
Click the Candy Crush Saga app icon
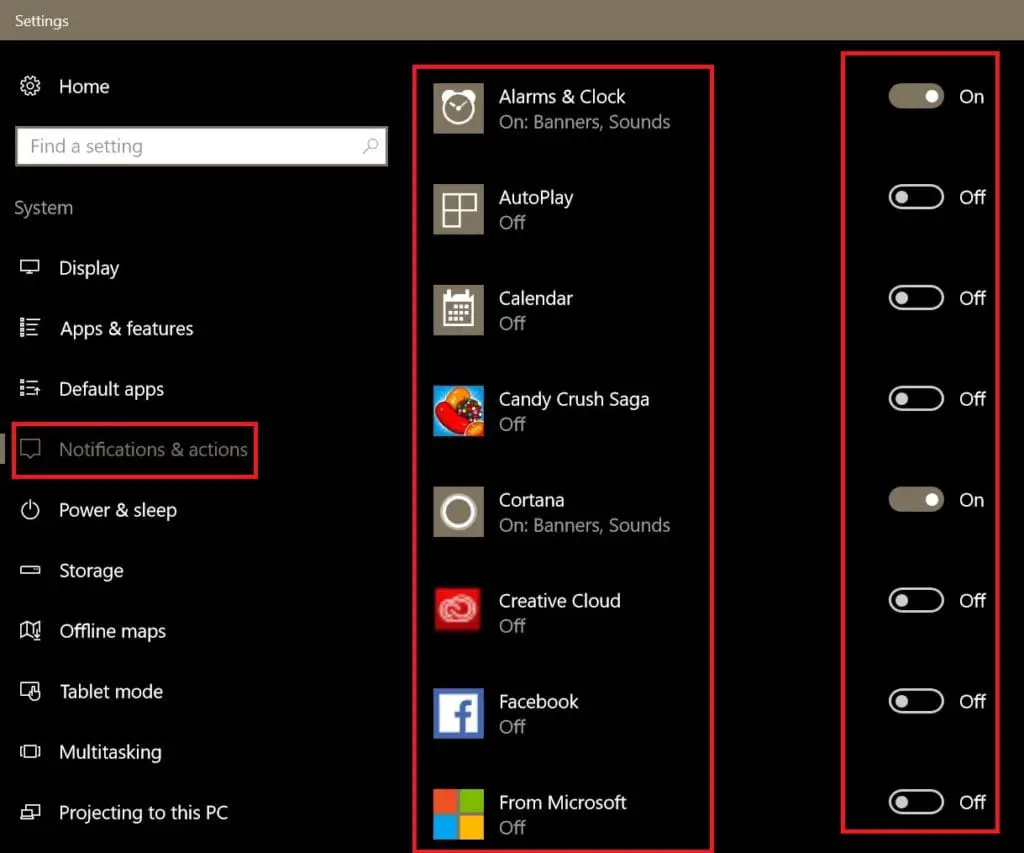[458, 411]
